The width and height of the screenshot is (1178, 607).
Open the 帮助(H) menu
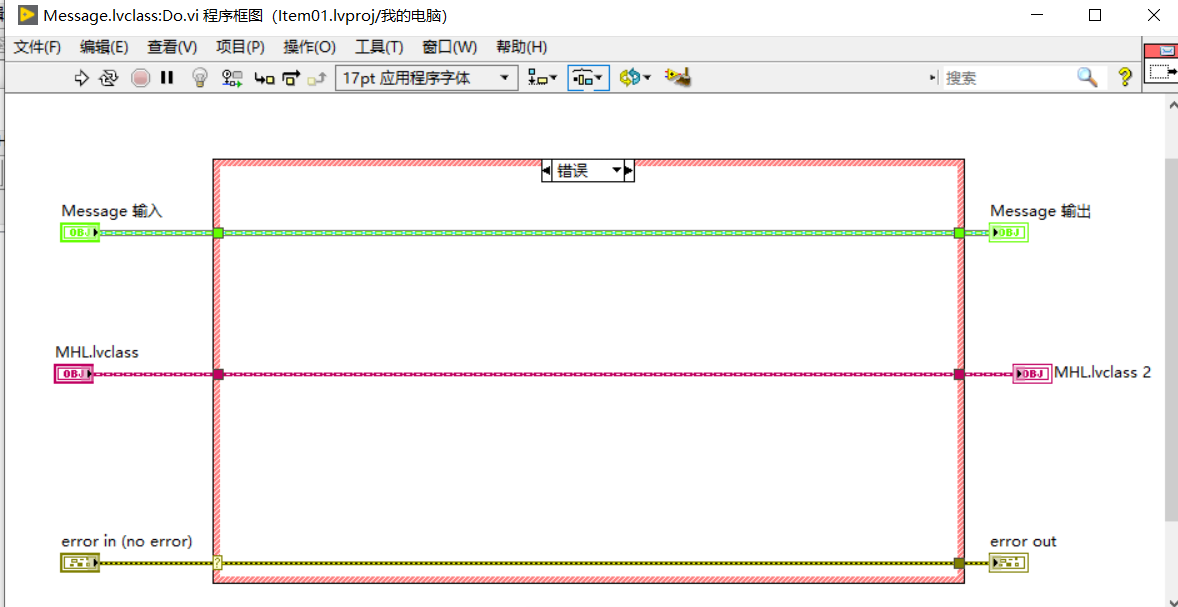521,47
